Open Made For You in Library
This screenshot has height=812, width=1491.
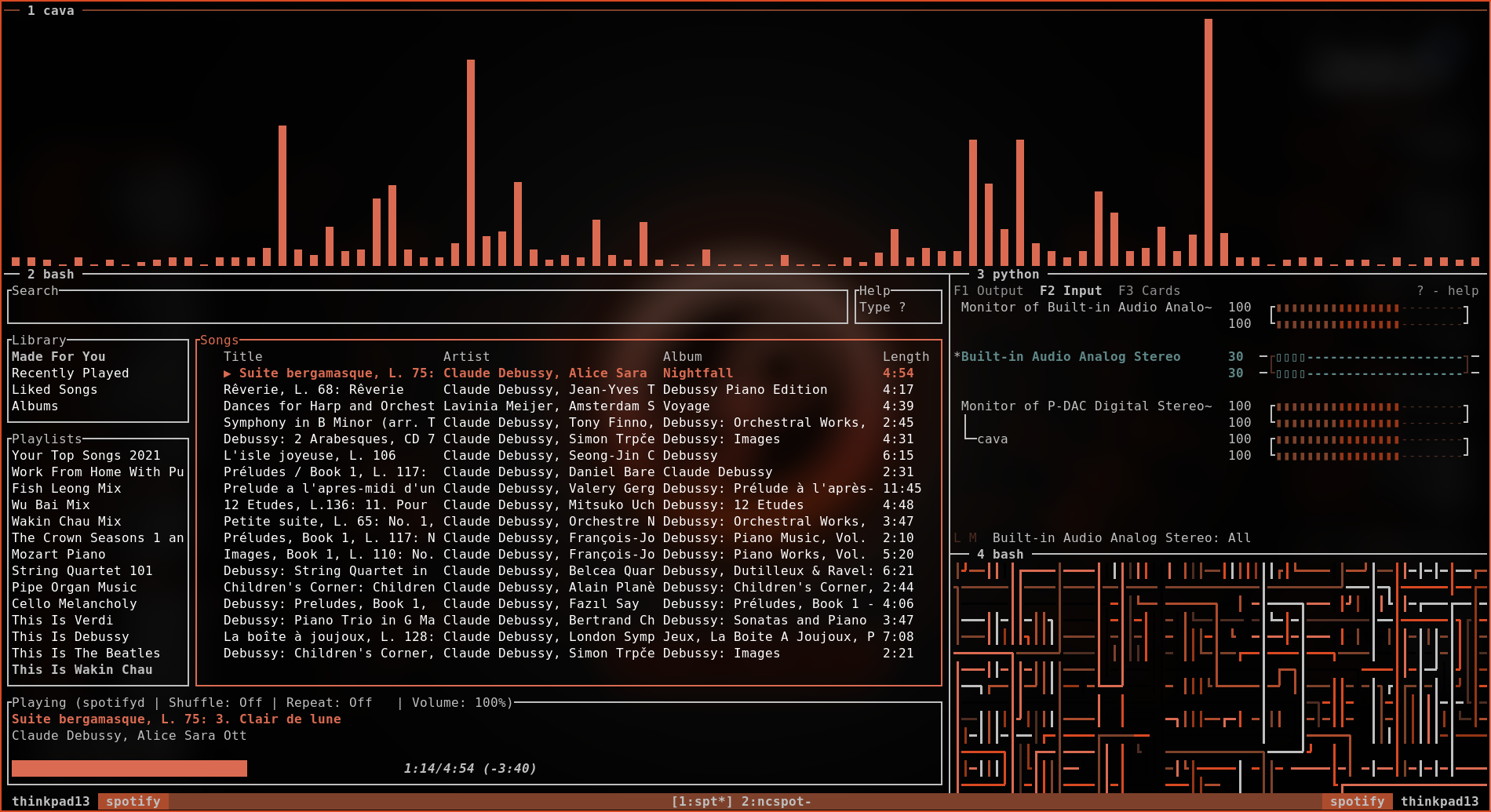pyautogui.click(x=59, y=357)
